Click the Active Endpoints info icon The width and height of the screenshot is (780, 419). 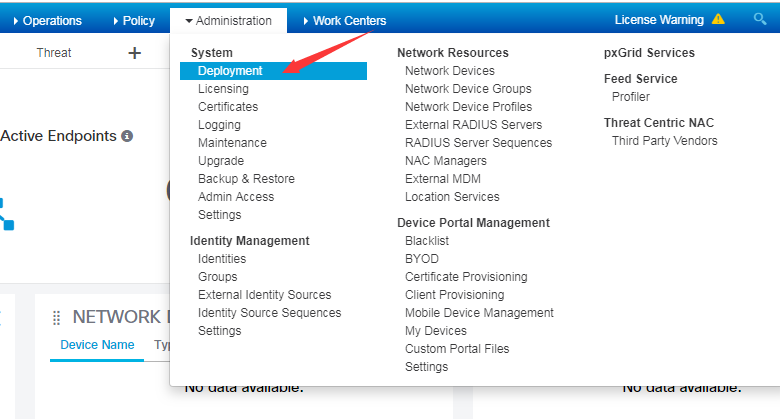pos(127,136)
